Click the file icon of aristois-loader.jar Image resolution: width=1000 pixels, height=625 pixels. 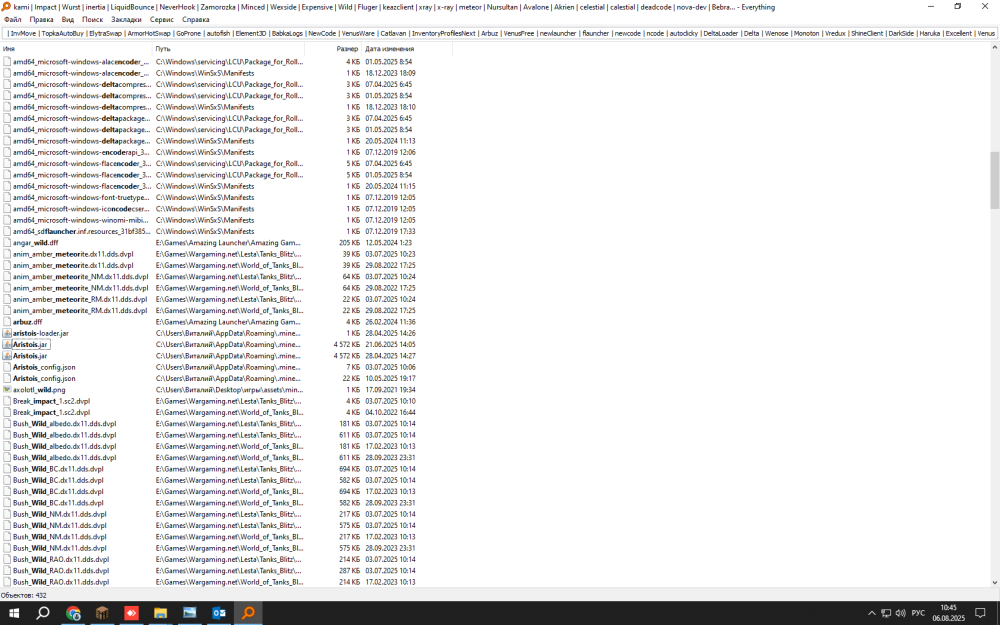pyautogui.click(x=7, y=333)
